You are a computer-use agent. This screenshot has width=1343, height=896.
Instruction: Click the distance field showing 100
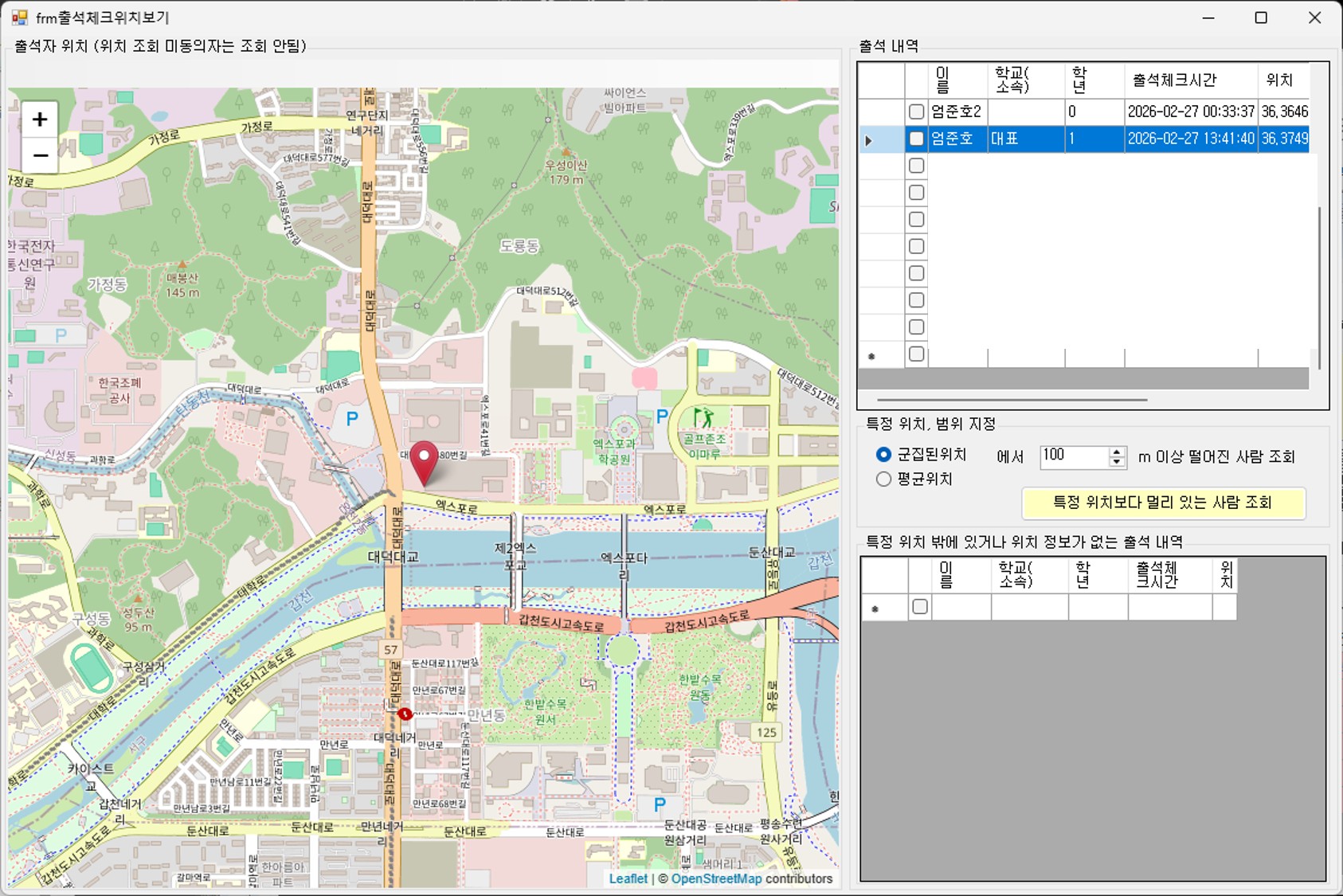tap(1075, 456)
